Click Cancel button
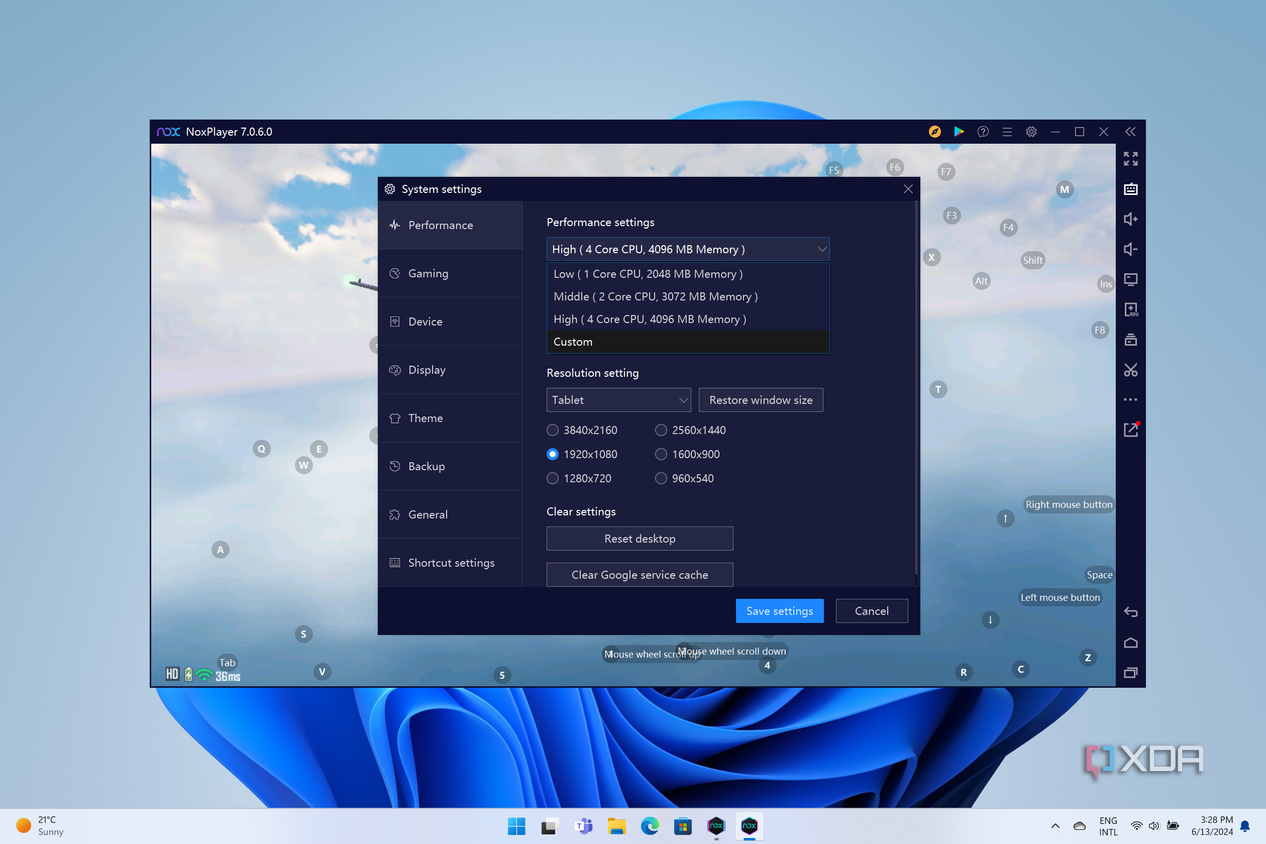The width and height of the screenshot is (1266, 844). [x=871, y=611]
